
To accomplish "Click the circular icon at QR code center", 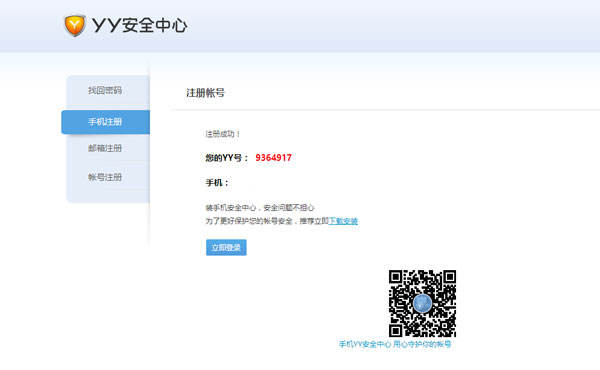I will tap(422, 304).
